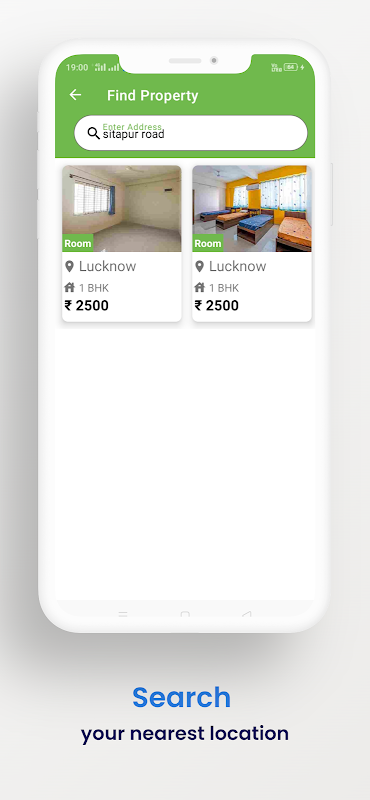The height and width of the screenshot is (800, 370).
Task: Click the search magnifier icon
Action: pyautogui.click(x=93, y=134)
